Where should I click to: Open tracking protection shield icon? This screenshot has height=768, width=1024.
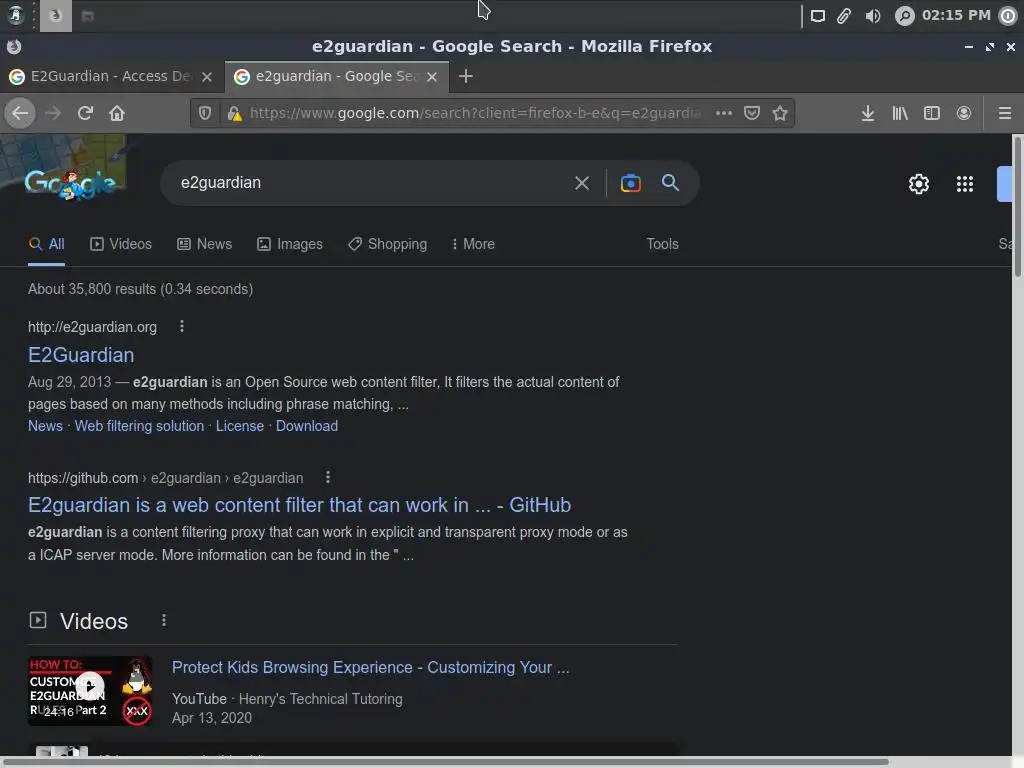205,113
